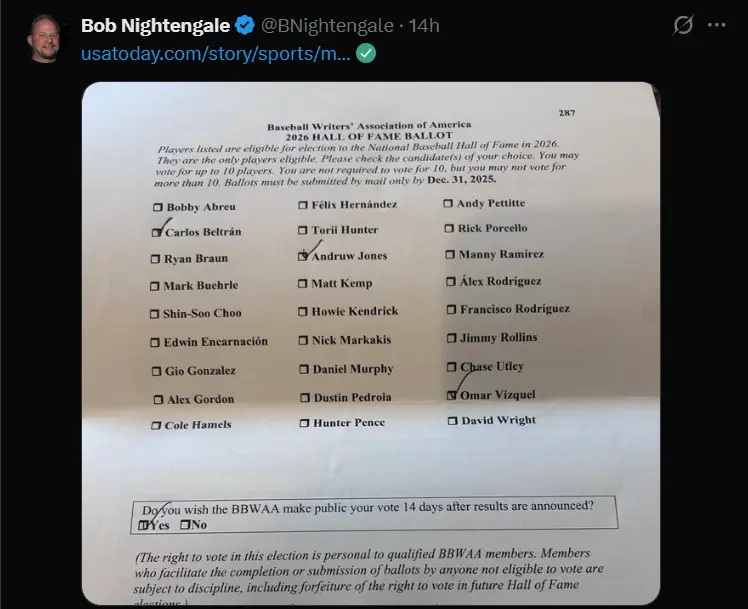Click the Grok icon on the tweet

[683, 25]
